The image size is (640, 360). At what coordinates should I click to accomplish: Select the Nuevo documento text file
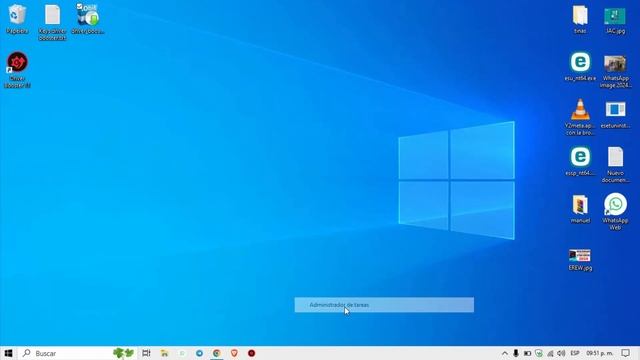click(615, 164)
